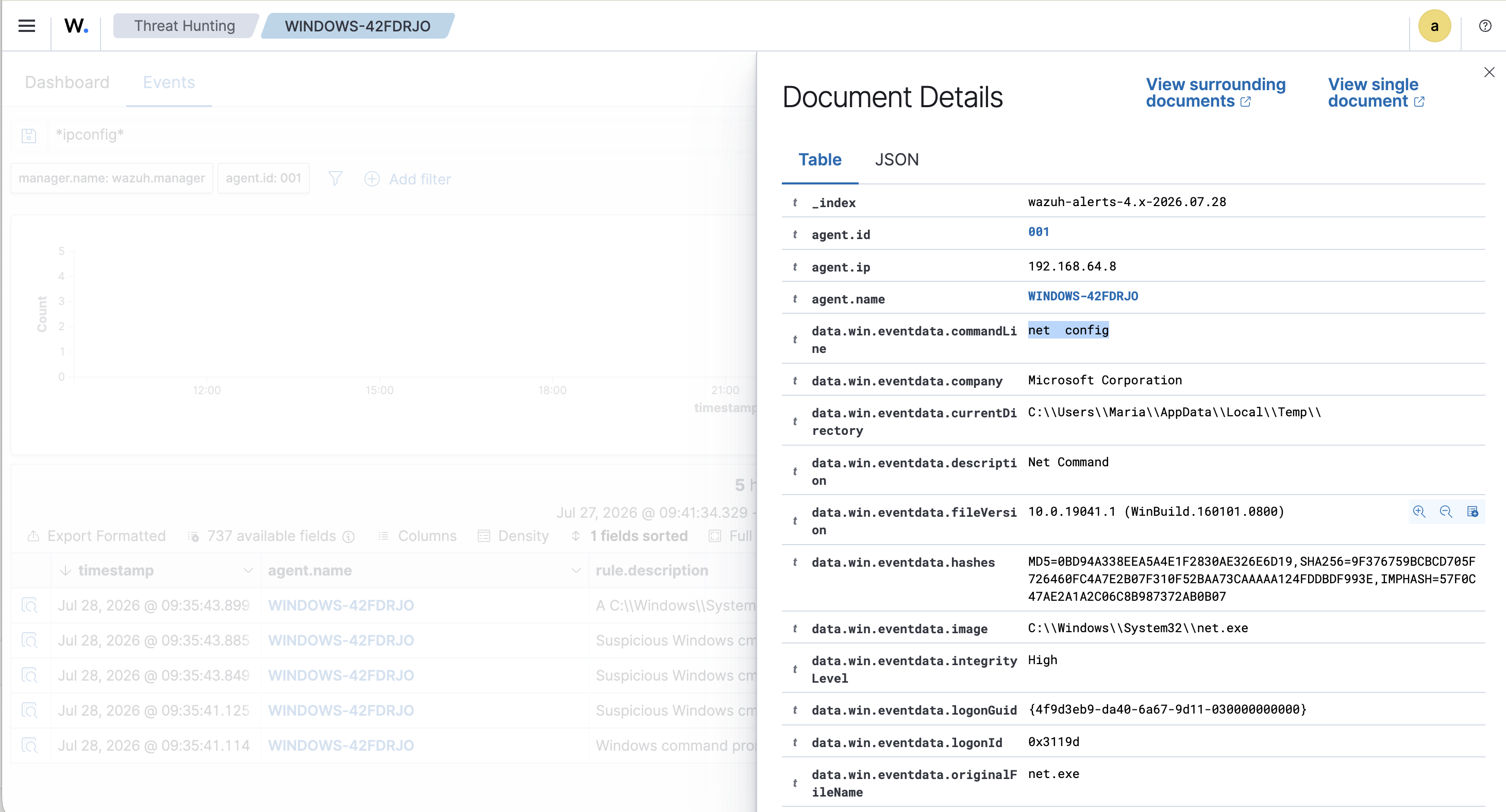The height and width of the screenshot is (812, 1506).
Task: Click the logonGuid value in braces
Action: coord(1167,709)
